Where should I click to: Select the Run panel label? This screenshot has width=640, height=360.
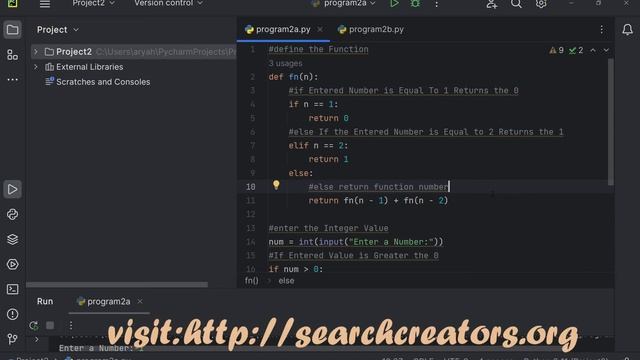45,302
